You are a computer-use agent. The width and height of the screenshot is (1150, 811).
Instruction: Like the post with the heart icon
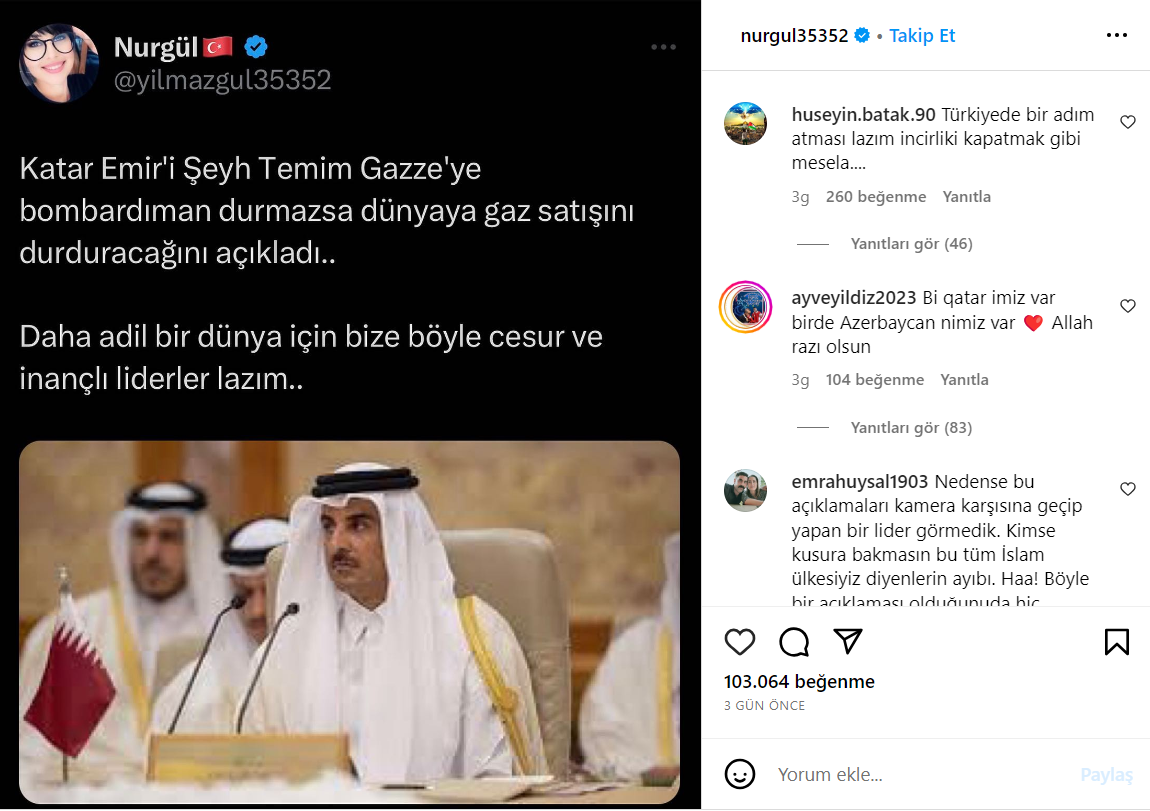[739, 642]
